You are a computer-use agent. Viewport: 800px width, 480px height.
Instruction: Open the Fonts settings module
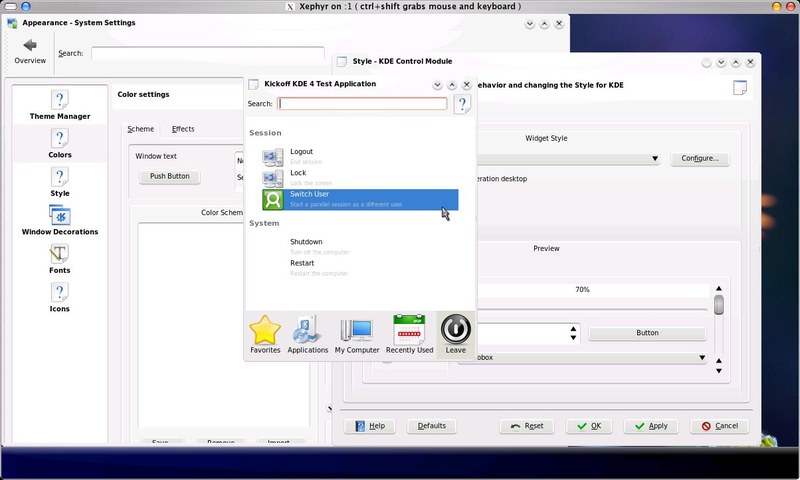coord(59,259)
